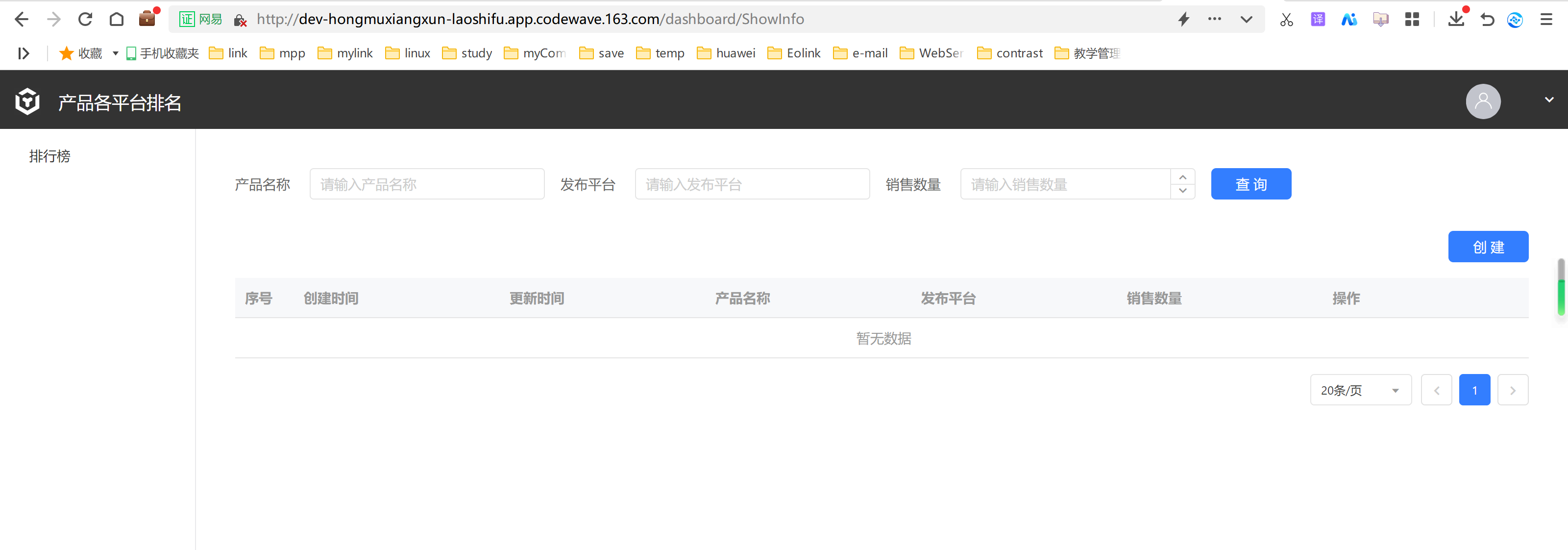
Task: Click the page scrollbar thumb
Action: (1561, 287)
